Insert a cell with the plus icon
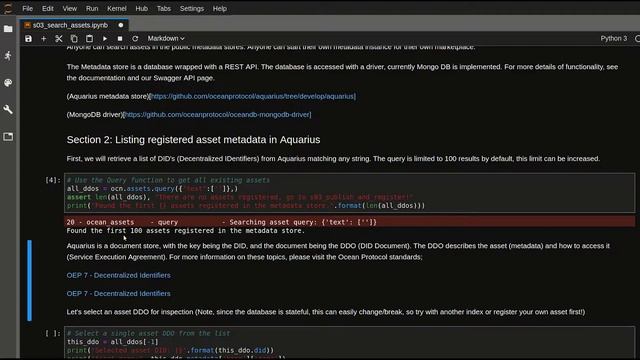The height and width of the screenshot is (360, 640). point(43,38)
